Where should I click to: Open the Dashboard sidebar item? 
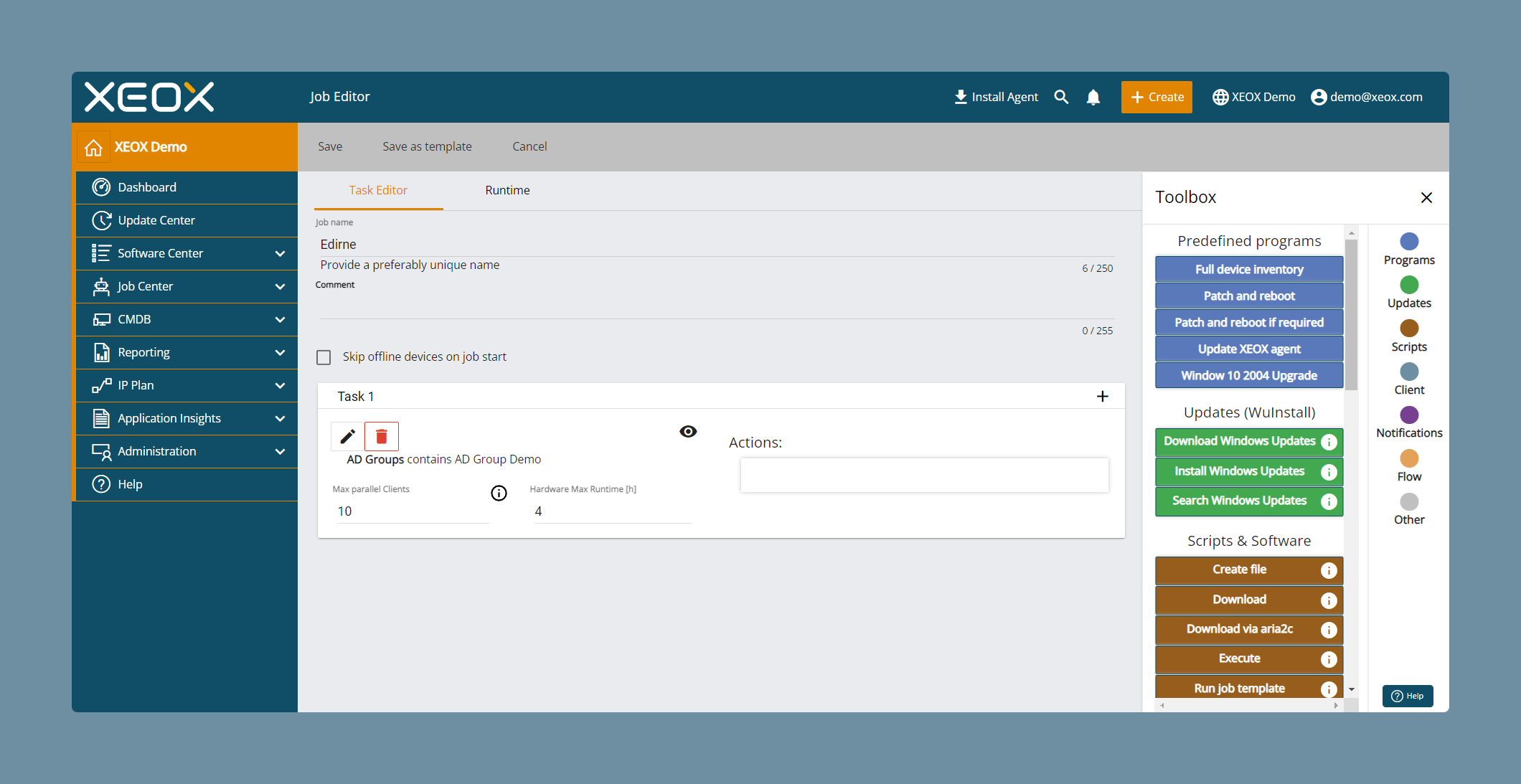coord(187,187)
